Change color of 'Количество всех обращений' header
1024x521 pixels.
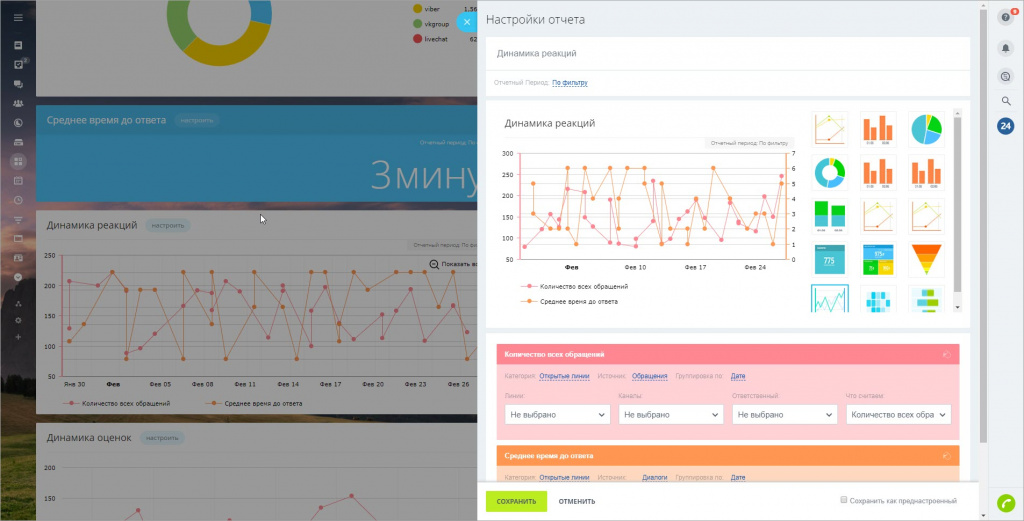point(946,355)
